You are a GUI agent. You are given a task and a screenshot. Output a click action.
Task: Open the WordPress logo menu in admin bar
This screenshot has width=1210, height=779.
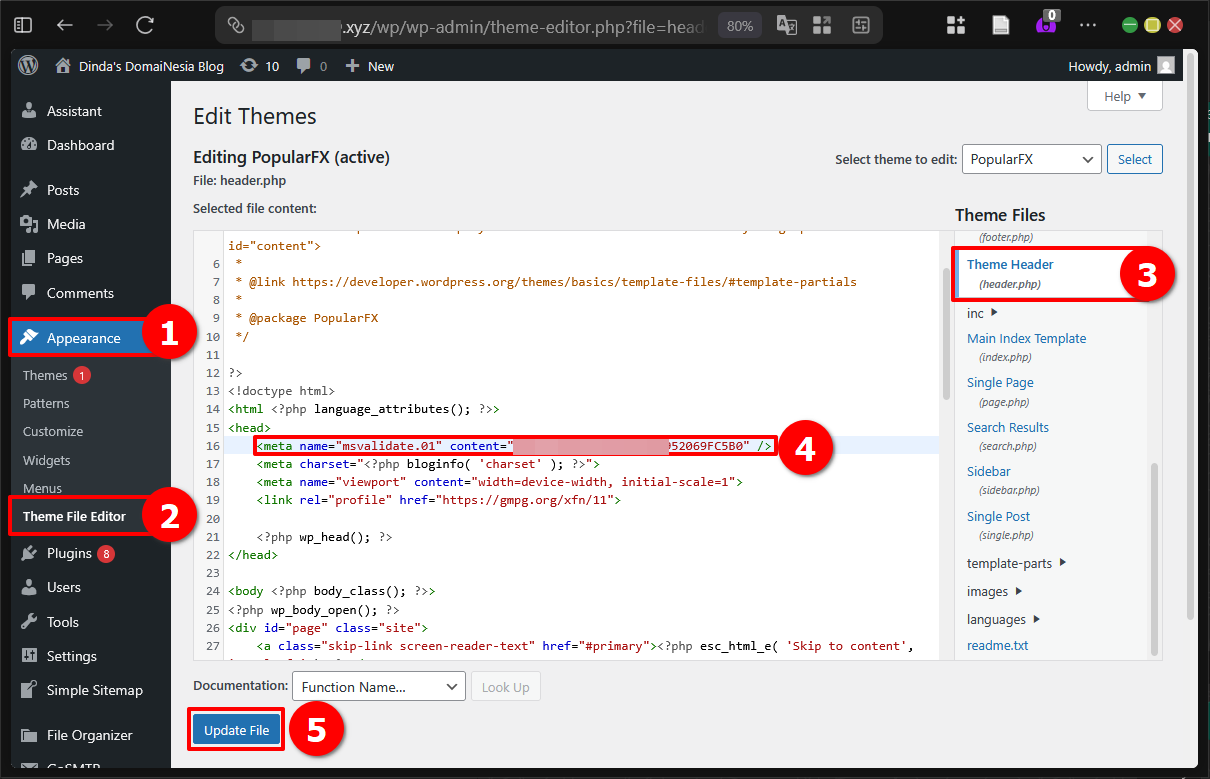pyautogui.click(x=27, y=66)
